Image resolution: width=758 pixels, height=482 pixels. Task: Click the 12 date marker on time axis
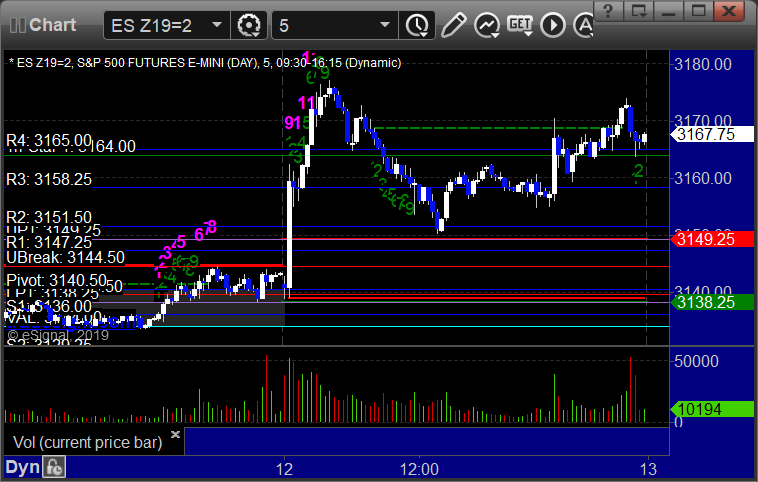point(284,469)
